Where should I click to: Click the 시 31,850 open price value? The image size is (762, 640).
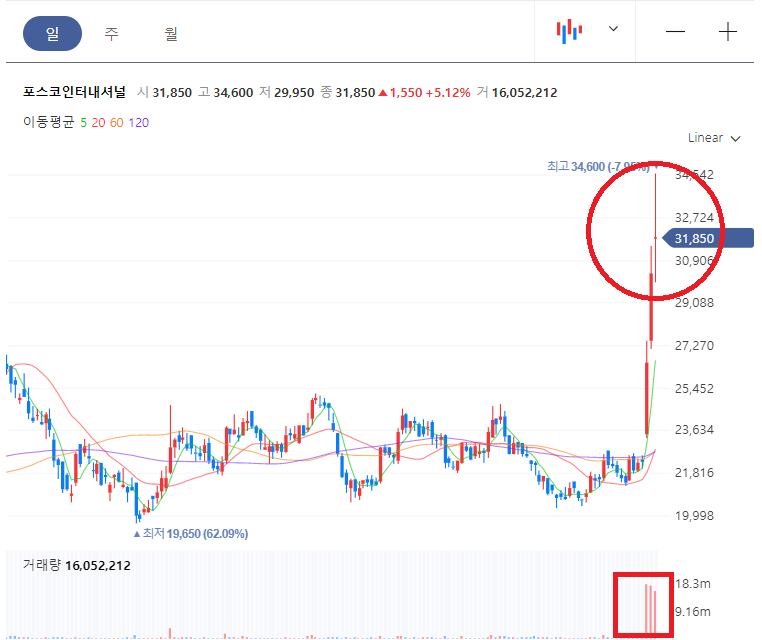164,92
